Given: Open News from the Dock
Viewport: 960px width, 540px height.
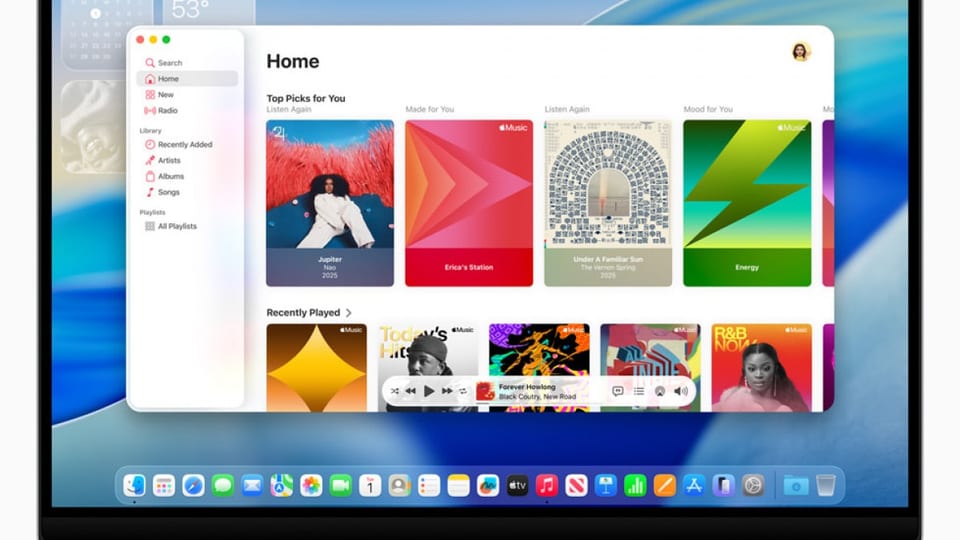Looking at the screenshot, I should [576, 486].
